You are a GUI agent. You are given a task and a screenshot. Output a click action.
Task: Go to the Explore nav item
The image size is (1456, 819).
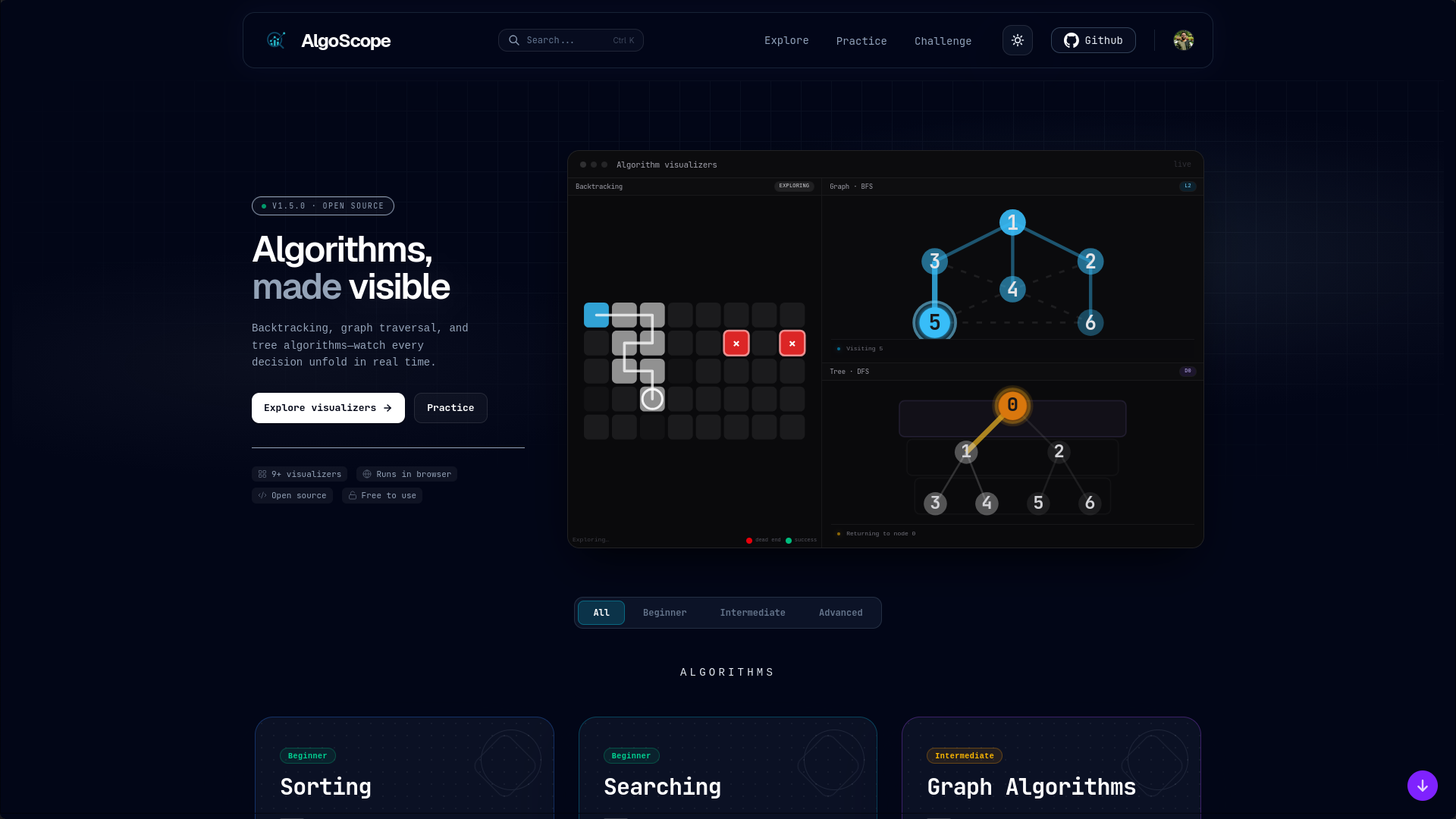[786, 40]
